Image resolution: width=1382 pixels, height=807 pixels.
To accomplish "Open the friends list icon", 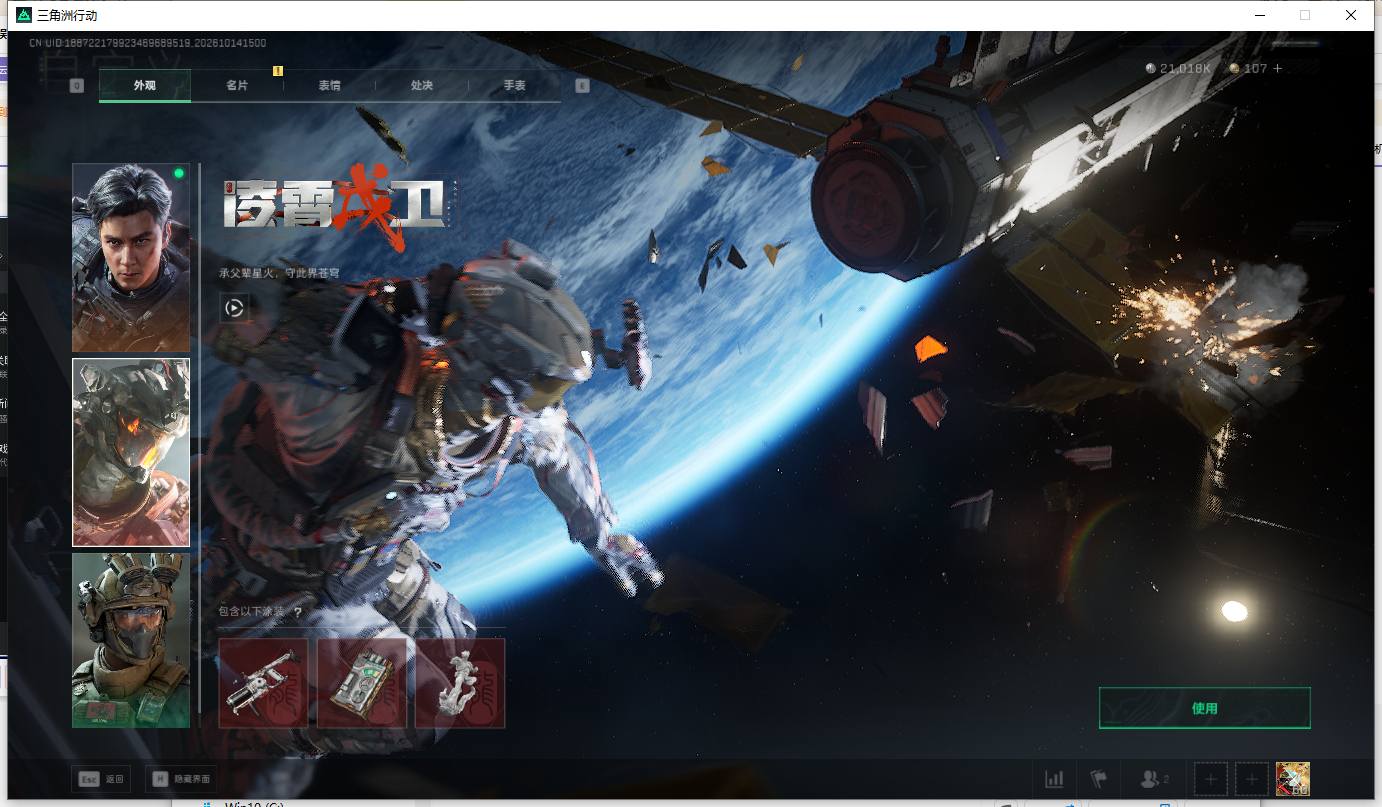I will [x=1154, y=779].
